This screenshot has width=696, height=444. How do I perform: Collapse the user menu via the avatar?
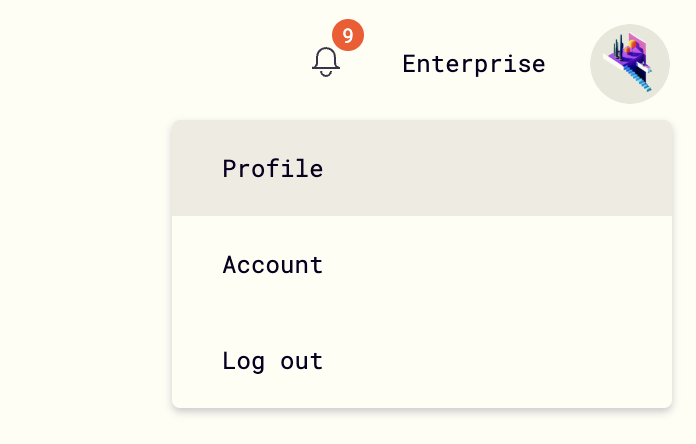[x=629, y=64]
